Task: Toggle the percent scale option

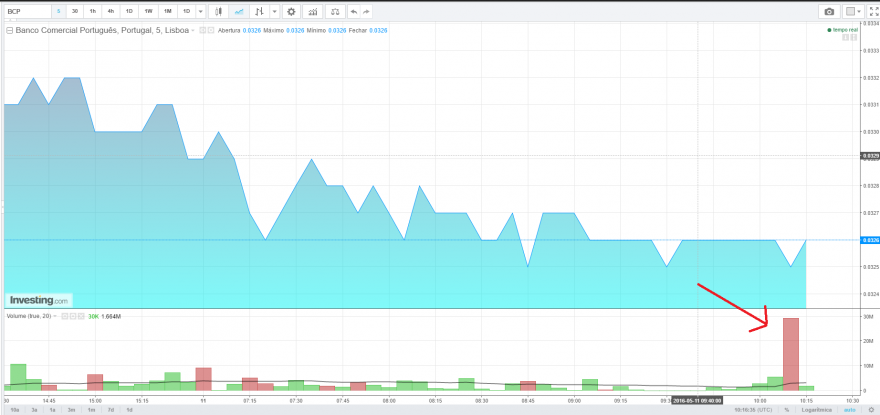Action: tap(787, 410)
